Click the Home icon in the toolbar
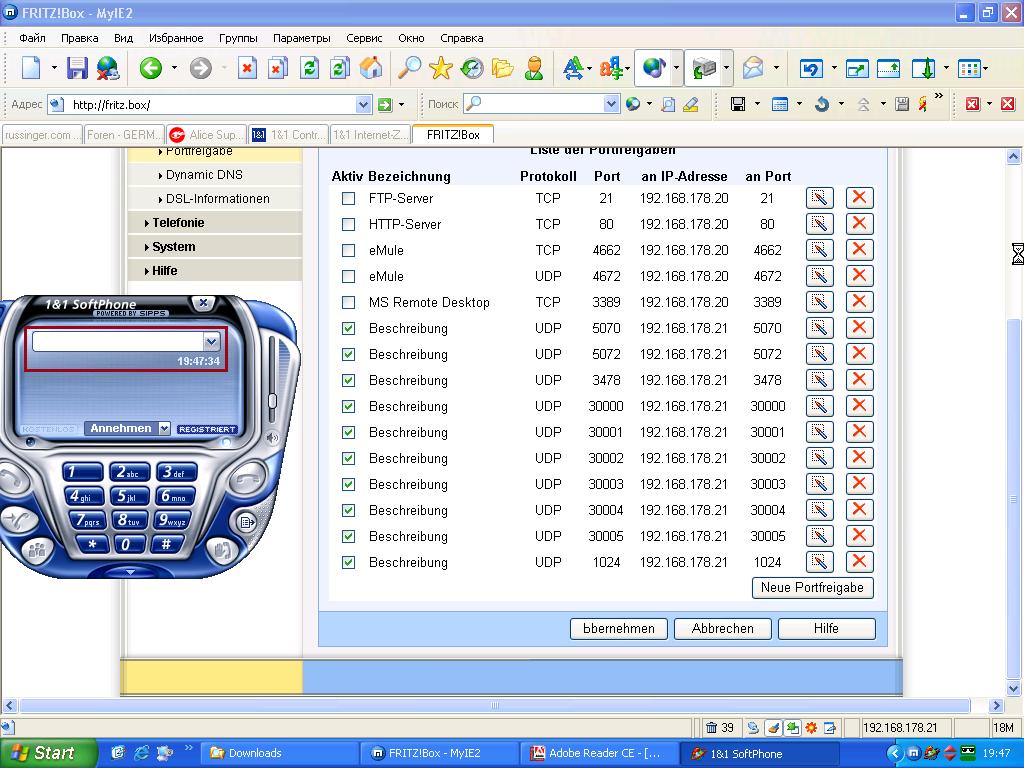This screenshot has height=768, width=1024. click(x=371, y=67)
